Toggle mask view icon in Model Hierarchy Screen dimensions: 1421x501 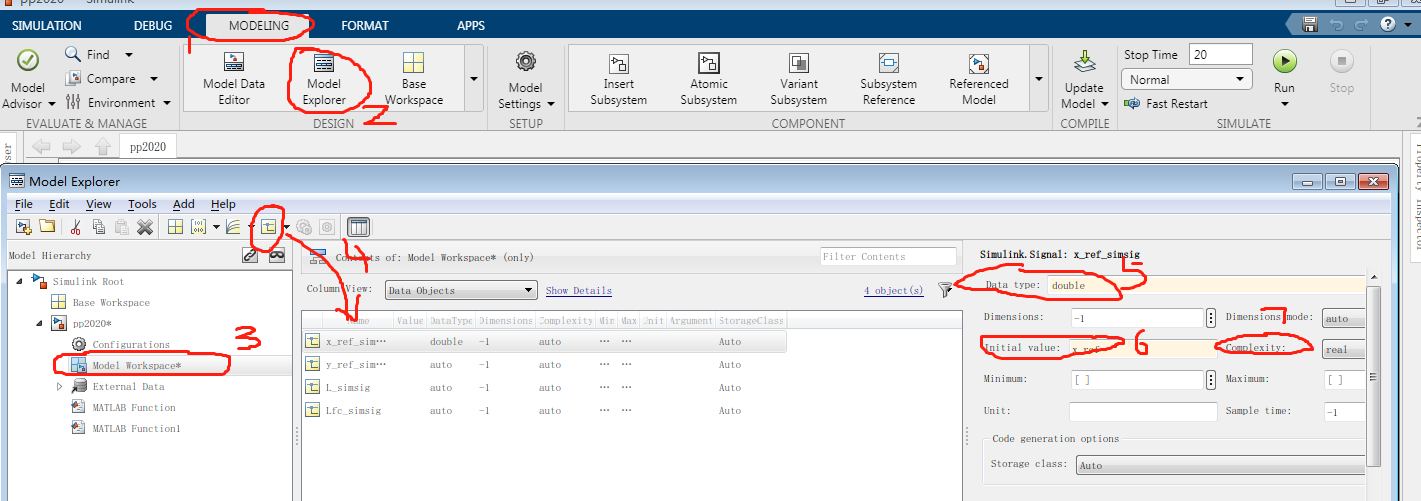pyautogui.click(x=276, y=255)
